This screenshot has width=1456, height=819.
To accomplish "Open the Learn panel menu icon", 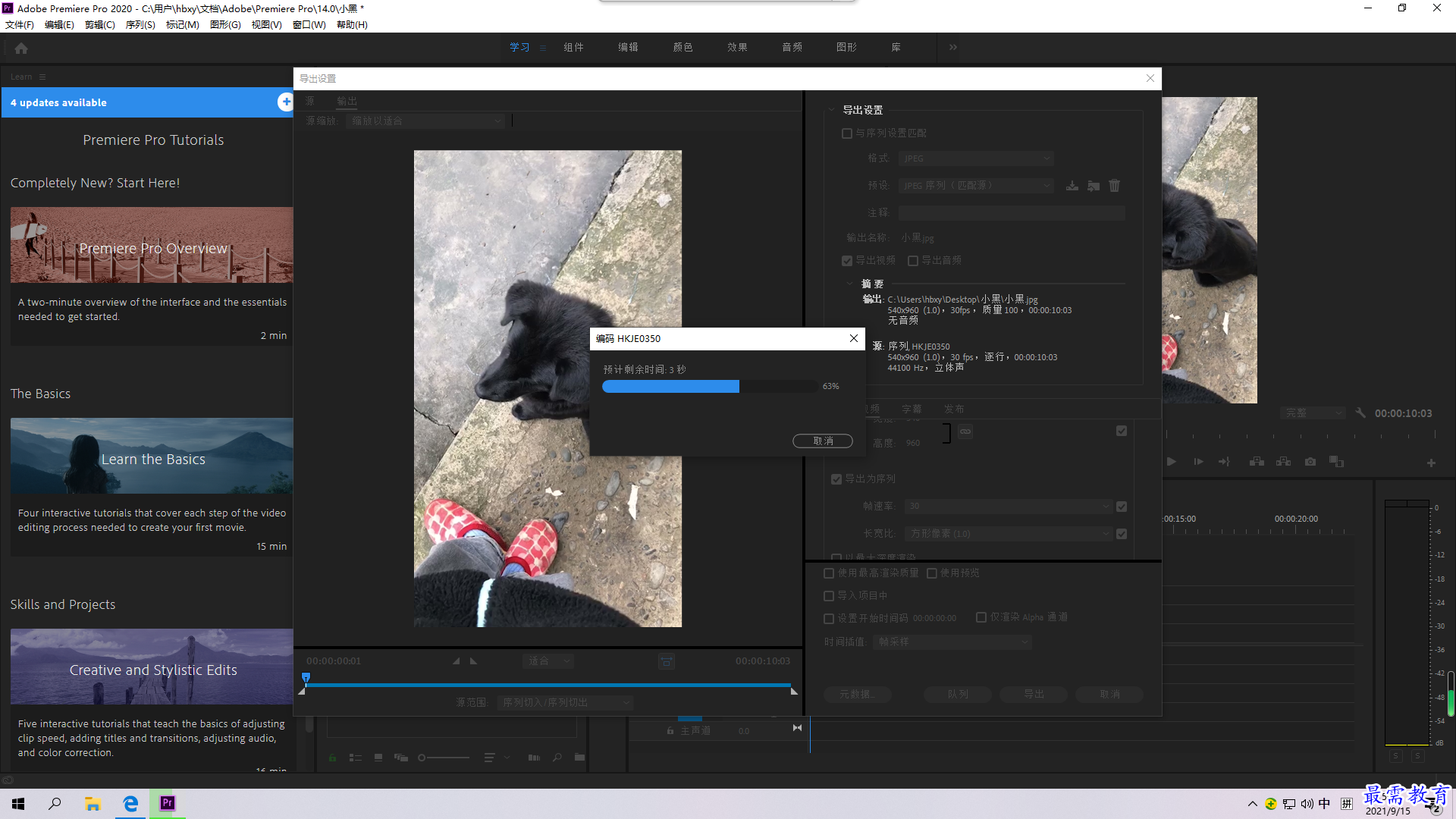I will pyautogui.click(x=42, y=77).
